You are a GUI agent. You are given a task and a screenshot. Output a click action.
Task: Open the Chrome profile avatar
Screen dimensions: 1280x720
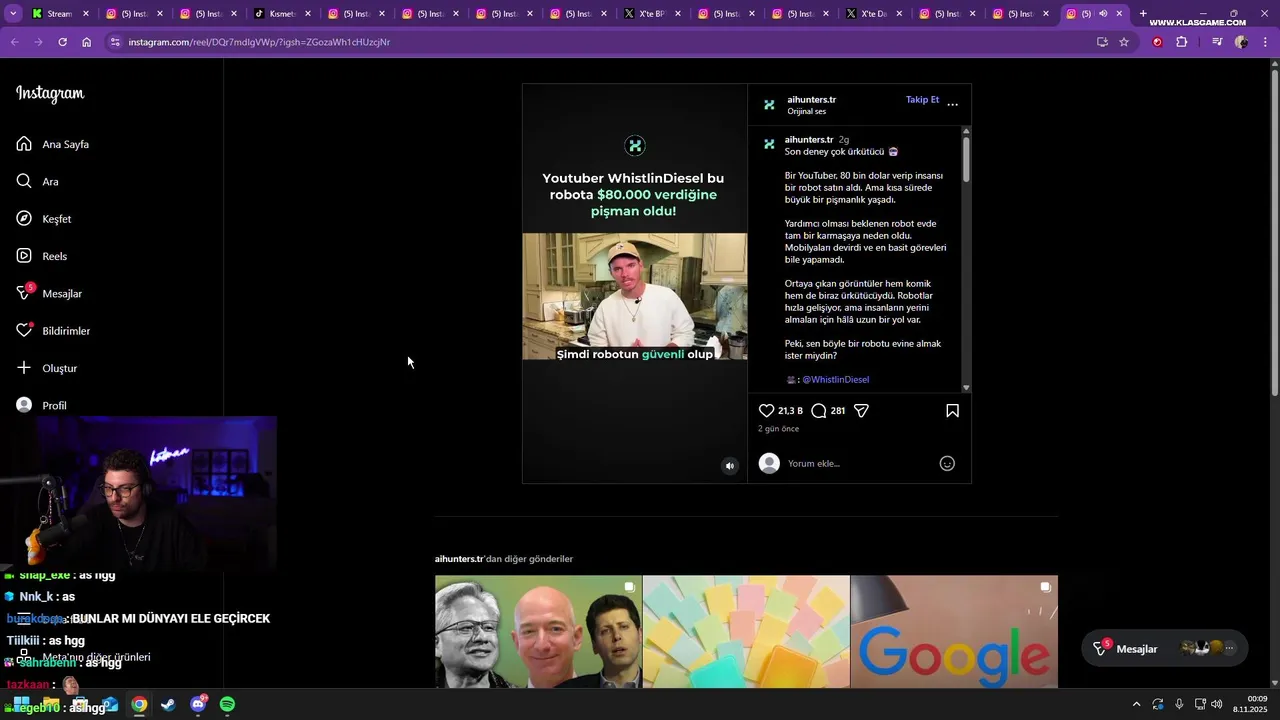click(1241, 42)
